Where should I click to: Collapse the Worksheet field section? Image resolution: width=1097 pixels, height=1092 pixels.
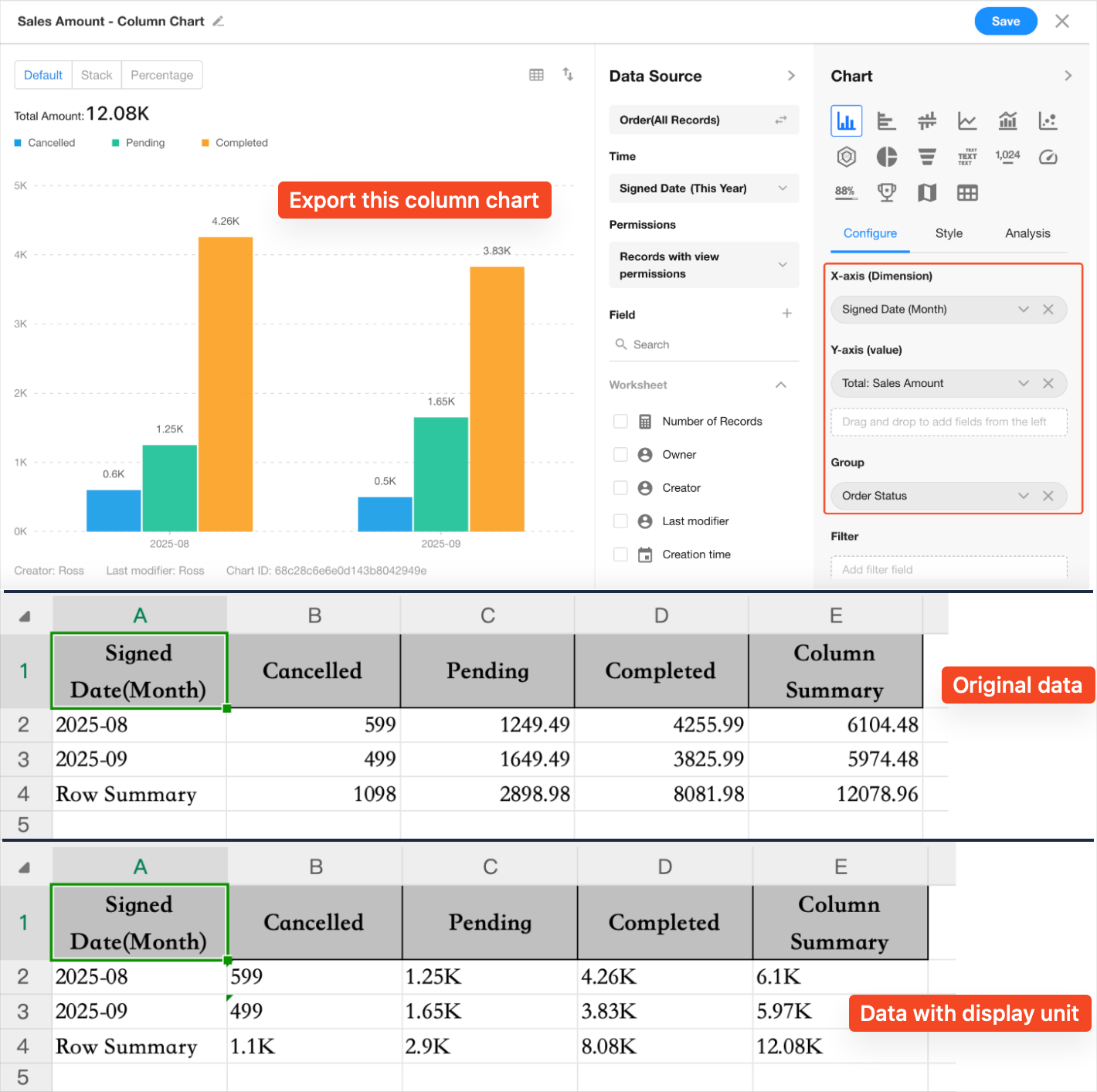[x=781, y=385]
